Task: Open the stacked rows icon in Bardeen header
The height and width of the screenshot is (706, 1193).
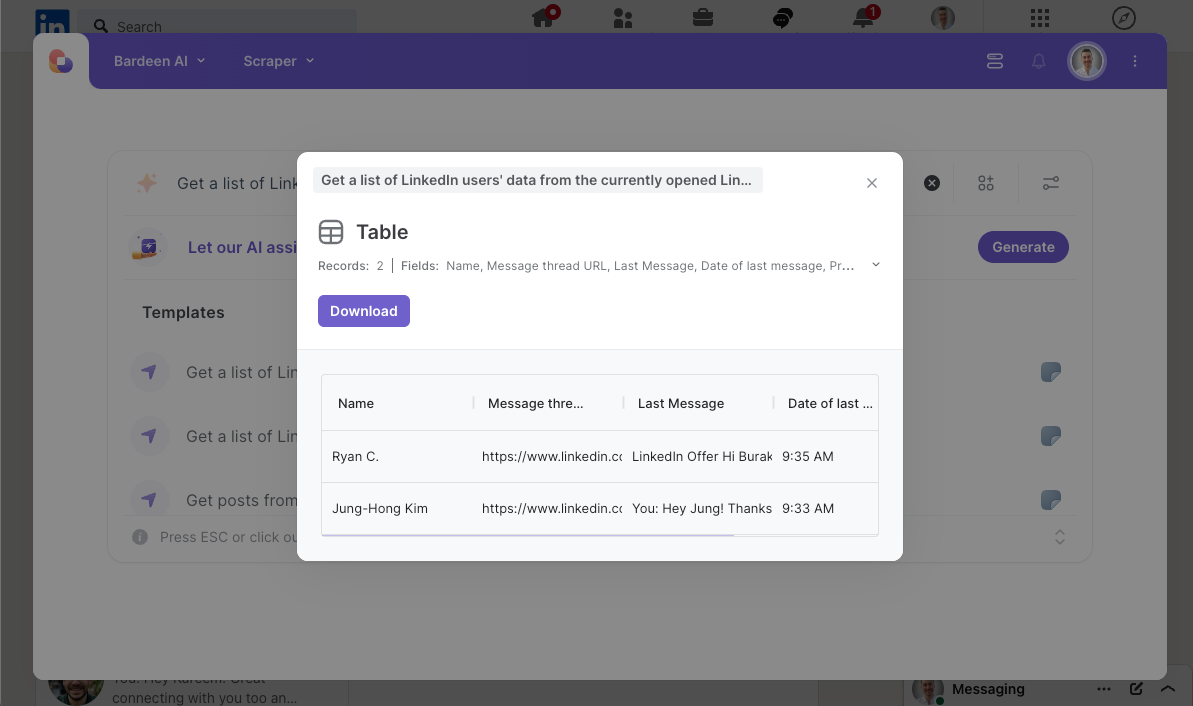Action: (994, 61)
